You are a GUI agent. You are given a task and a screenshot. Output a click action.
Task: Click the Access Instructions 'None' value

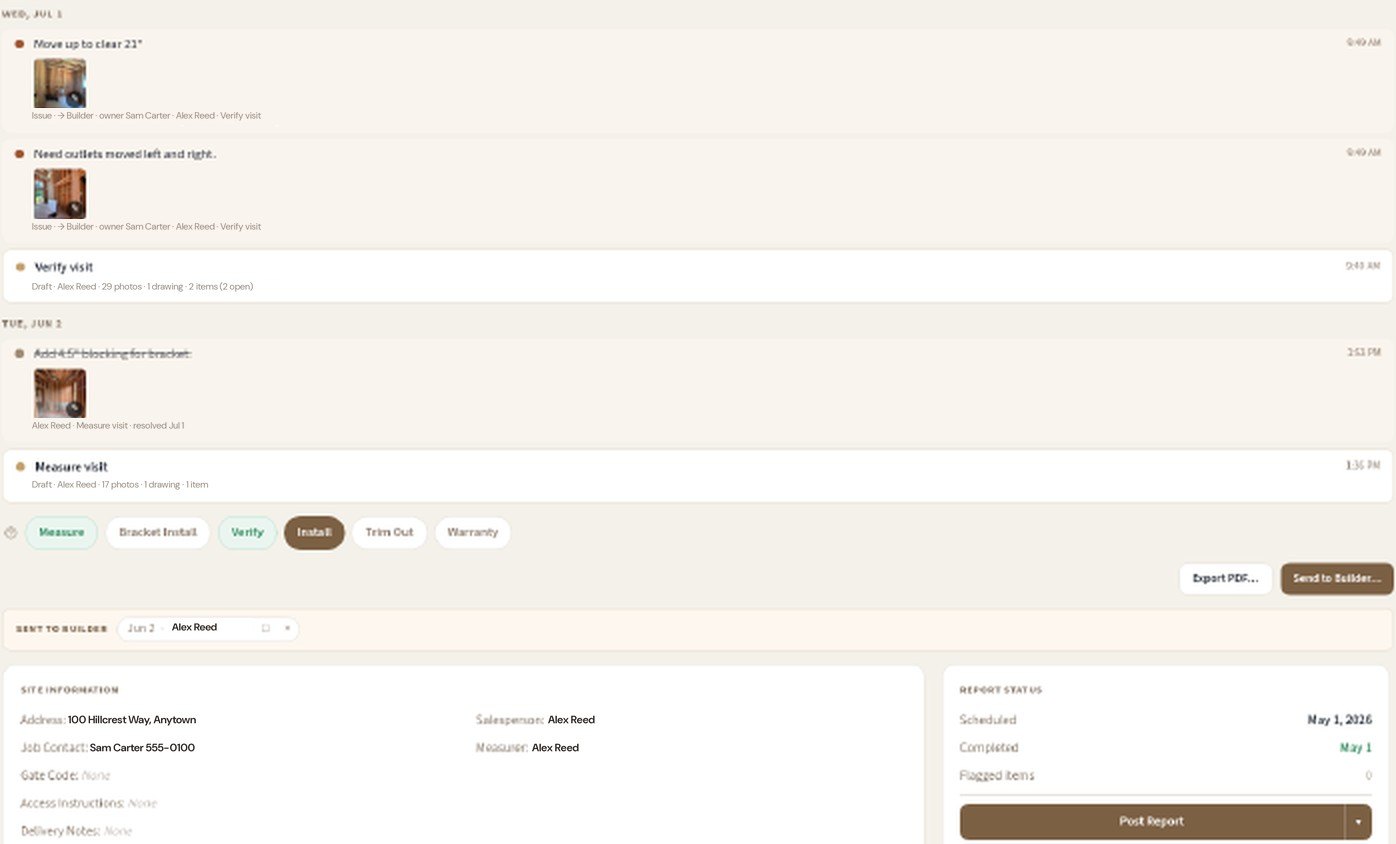[x=142, y=804]
